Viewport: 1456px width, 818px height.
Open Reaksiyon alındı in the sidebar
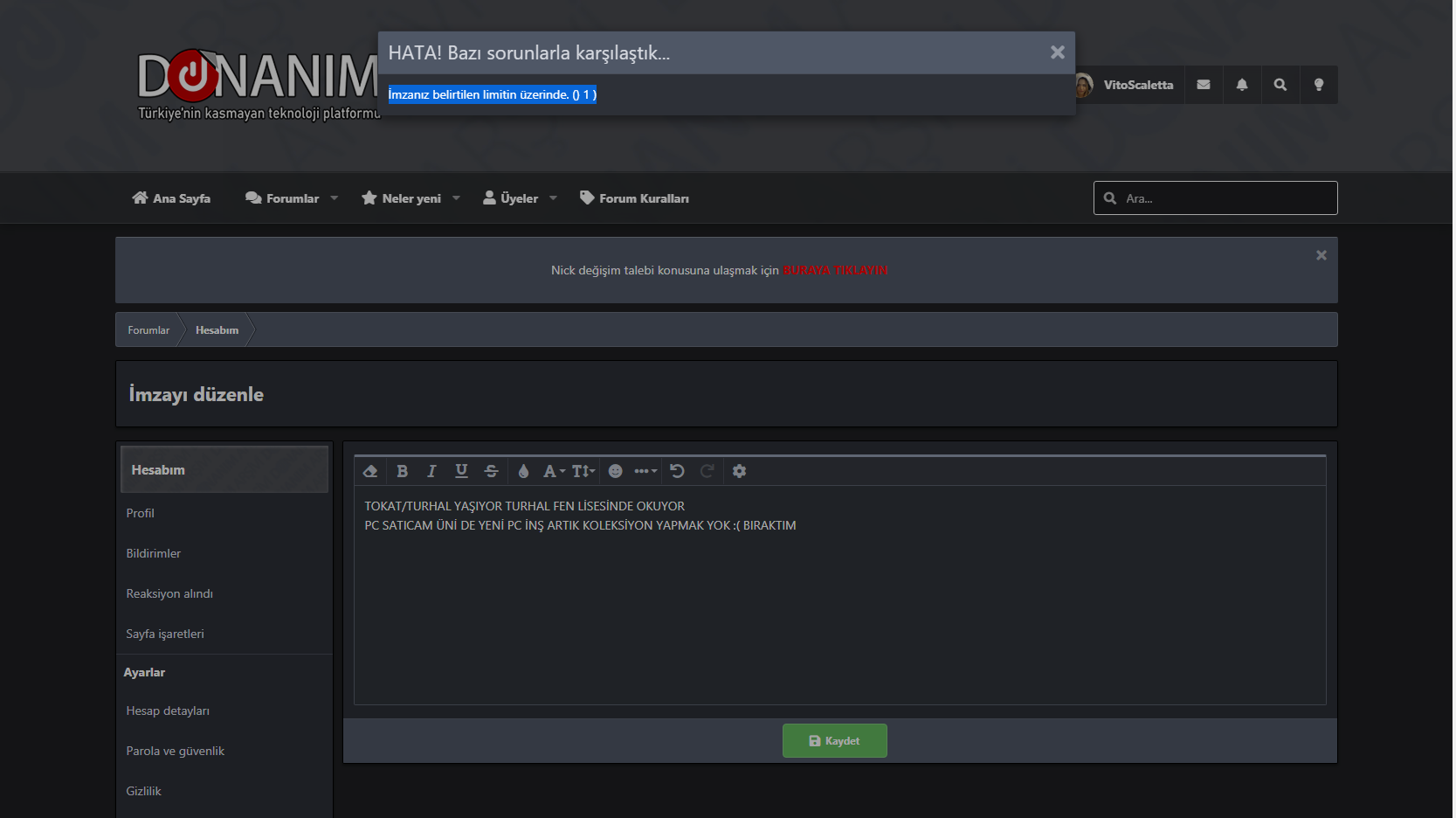169,593
